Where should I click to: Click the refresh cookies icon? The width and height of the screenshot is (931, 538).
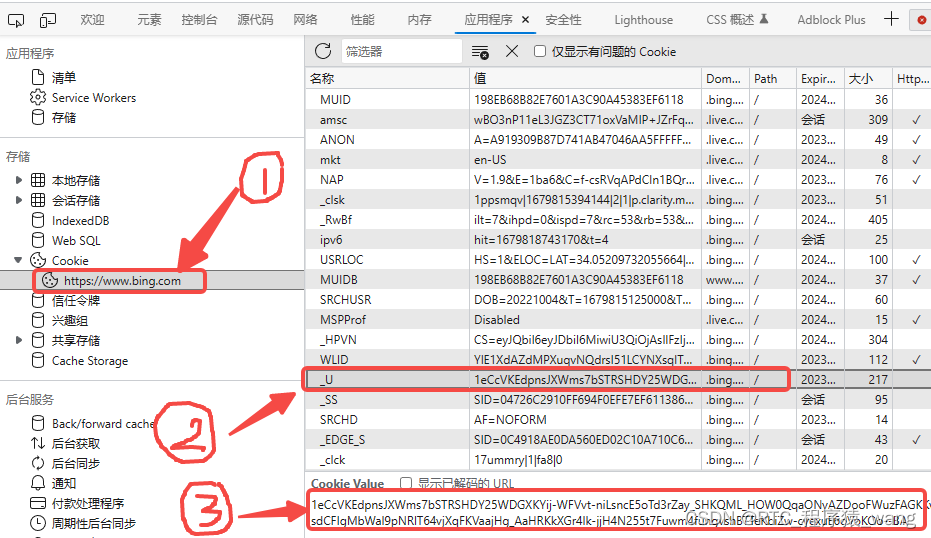pos(323,51)
